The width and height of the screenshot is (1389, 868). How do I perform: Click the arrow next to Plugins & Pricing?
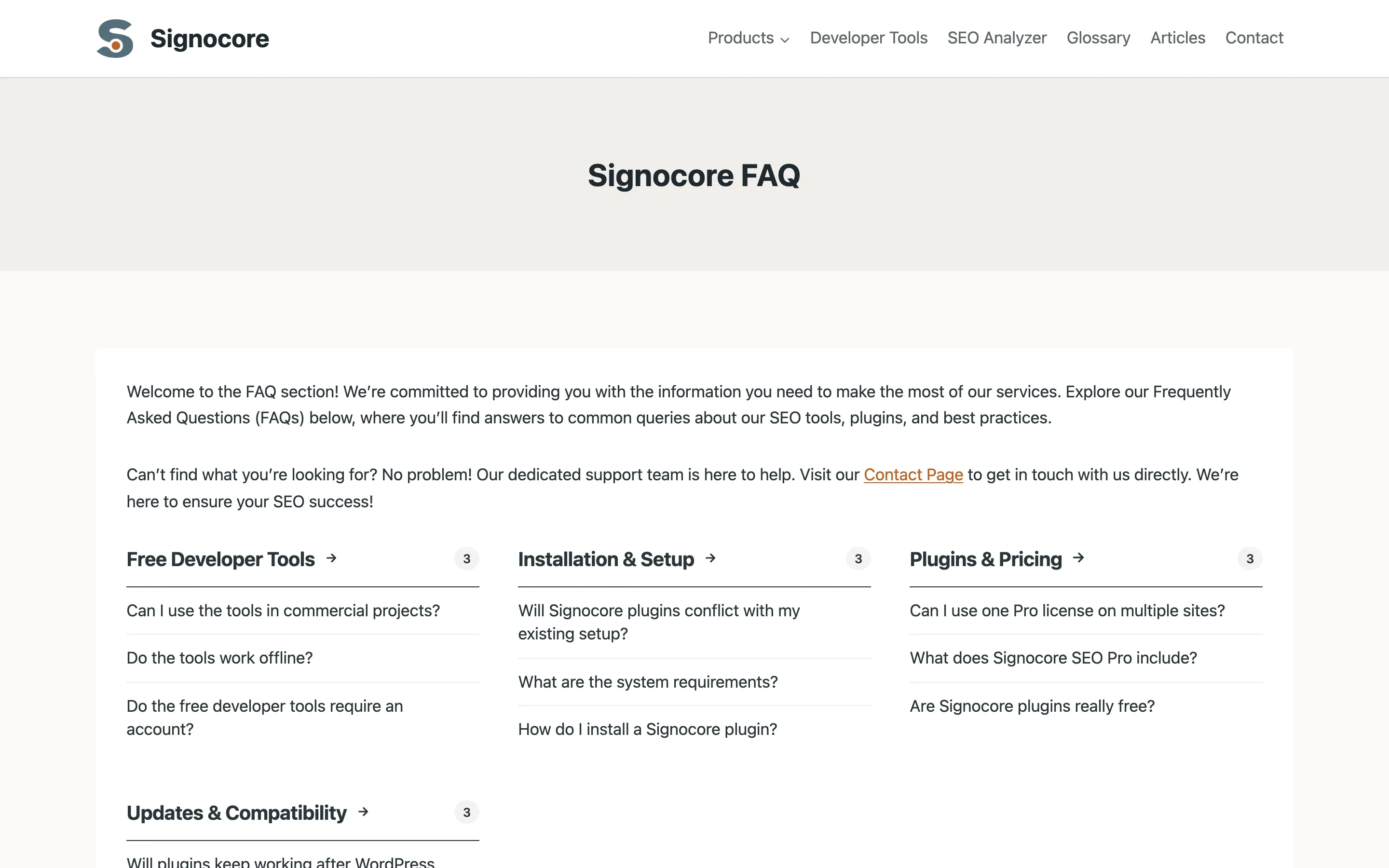pos(1078,558)
